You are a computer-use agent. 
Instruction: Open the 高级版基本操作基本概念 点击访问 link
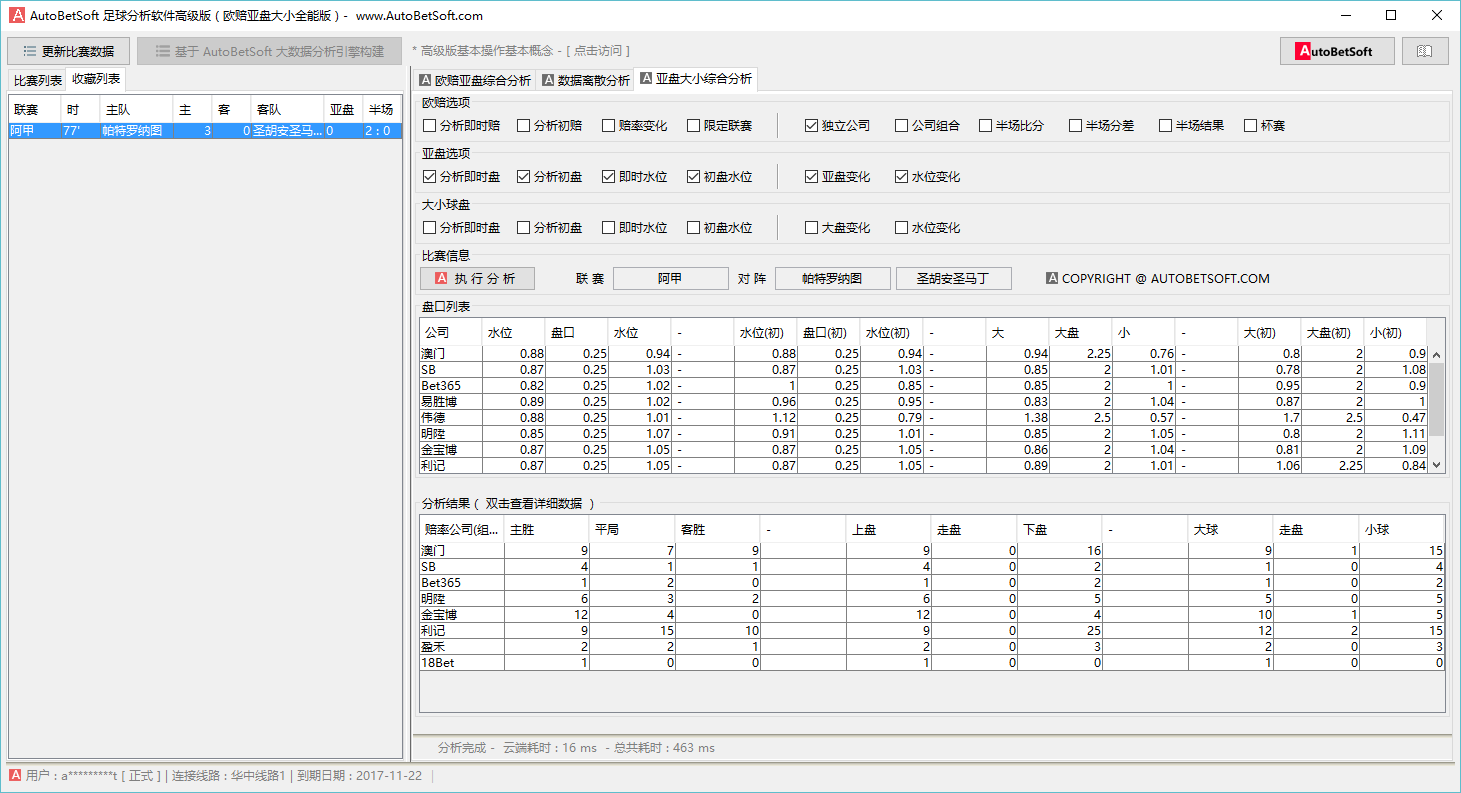point(521,51)
